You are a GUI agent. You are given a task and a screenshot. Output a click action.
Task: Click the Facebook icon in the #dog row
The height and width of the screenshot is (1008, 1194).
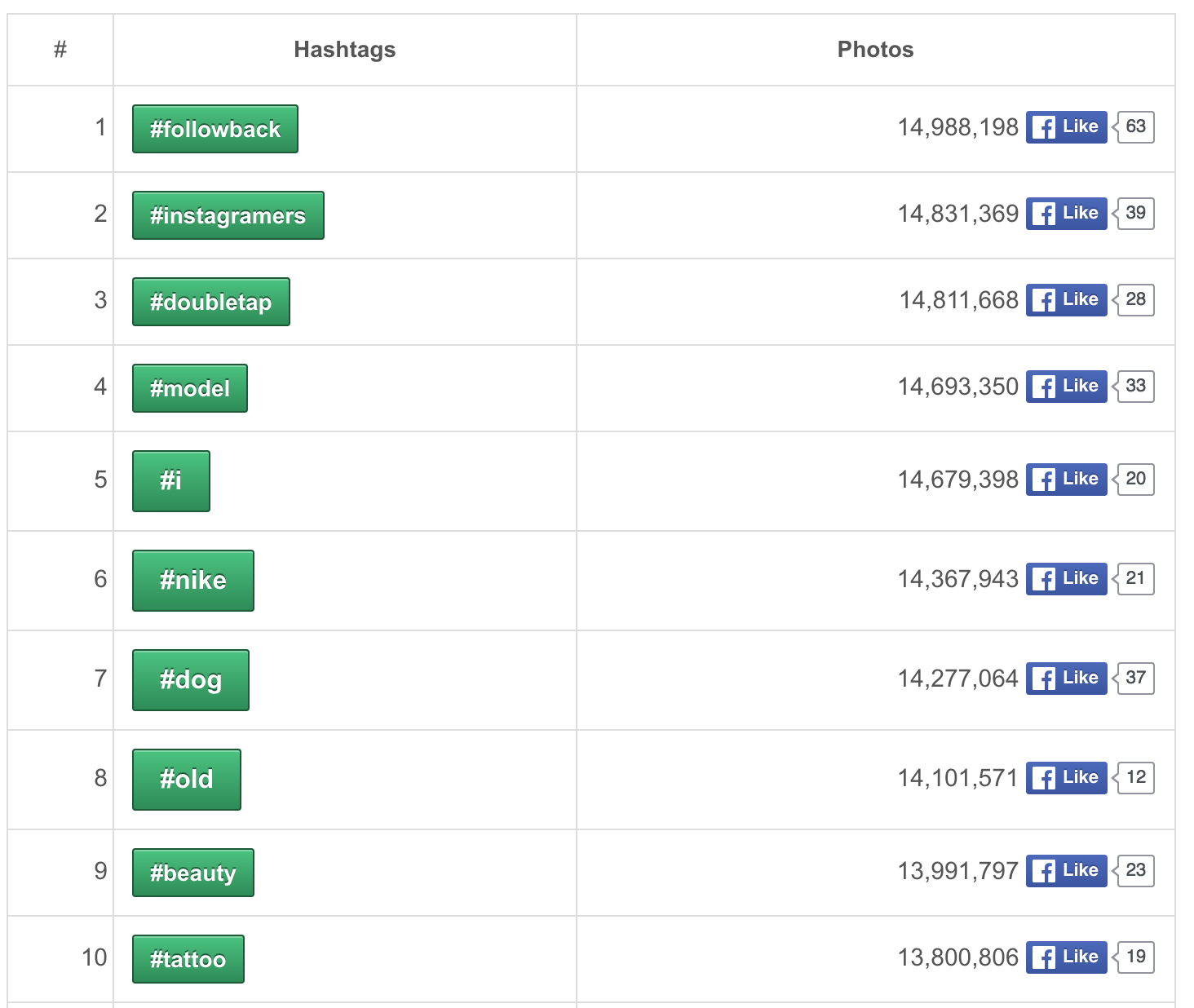[1043, 678]
